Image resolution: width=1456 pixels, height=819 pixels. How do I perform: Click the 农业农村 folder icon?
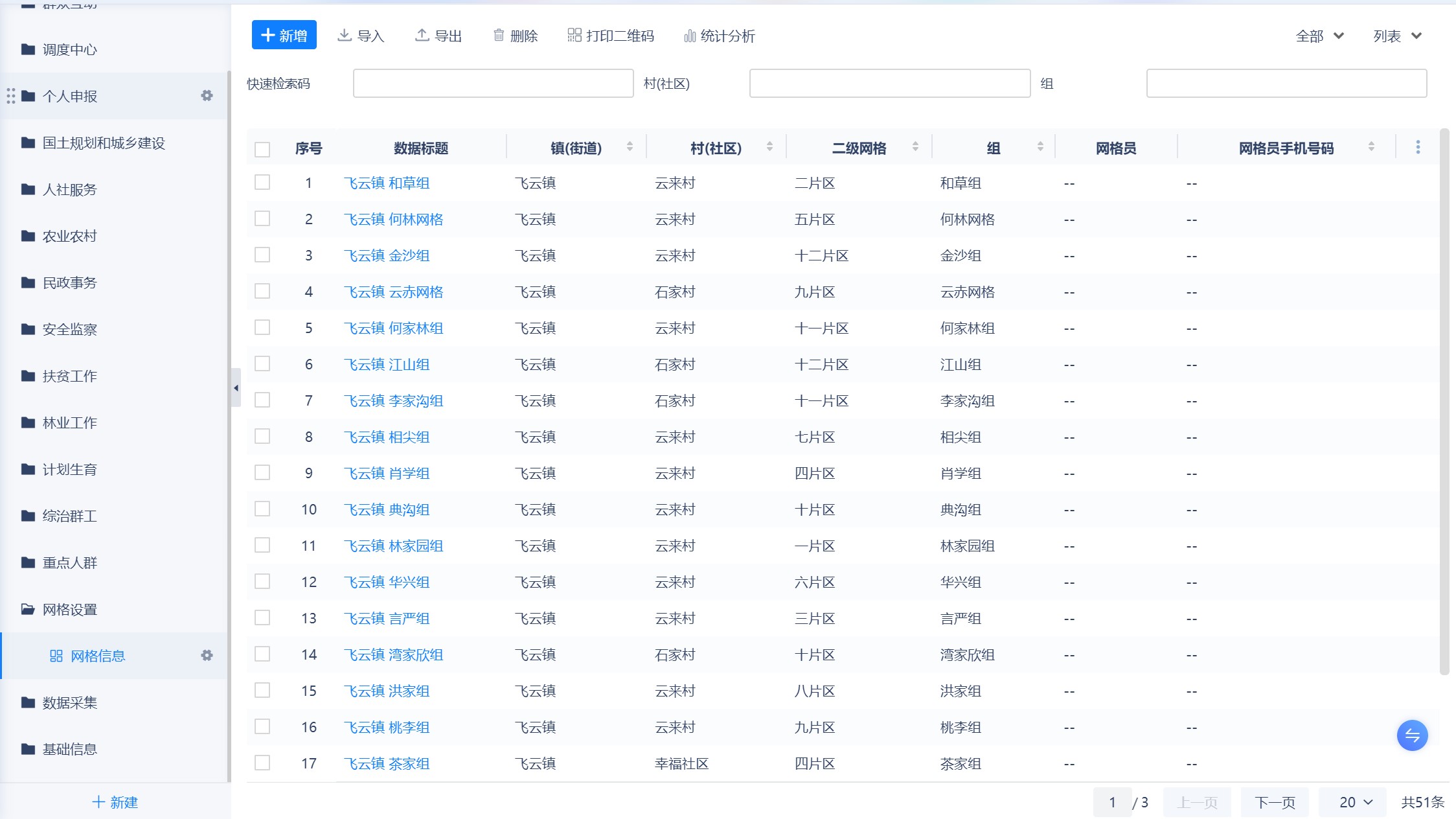point(28,236)
